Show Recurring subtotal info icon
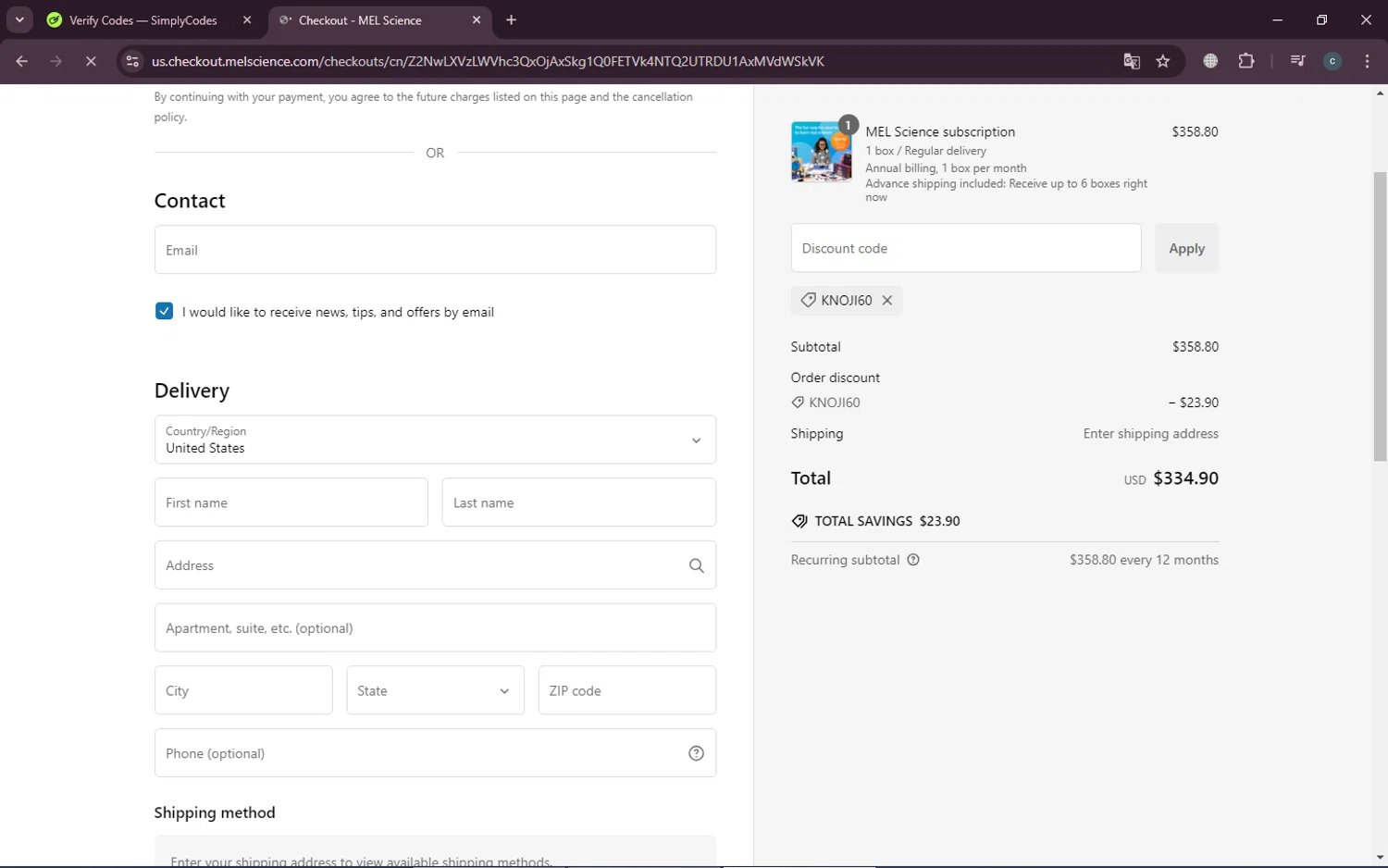Screen dimensions: 1388x868 click(x=913, y=560)
